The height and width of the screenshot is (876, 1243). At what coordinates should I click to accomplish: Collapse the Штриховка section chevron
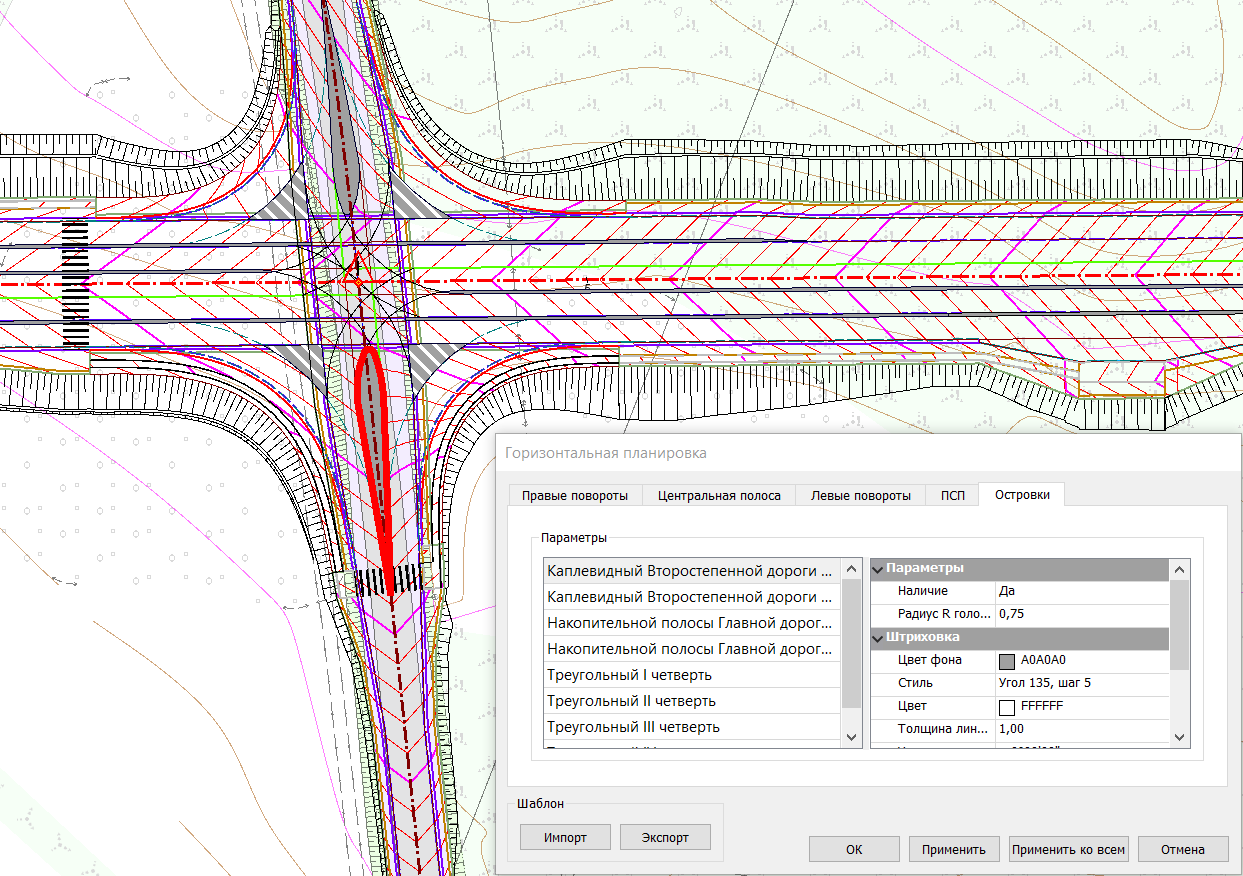(878, 637)
